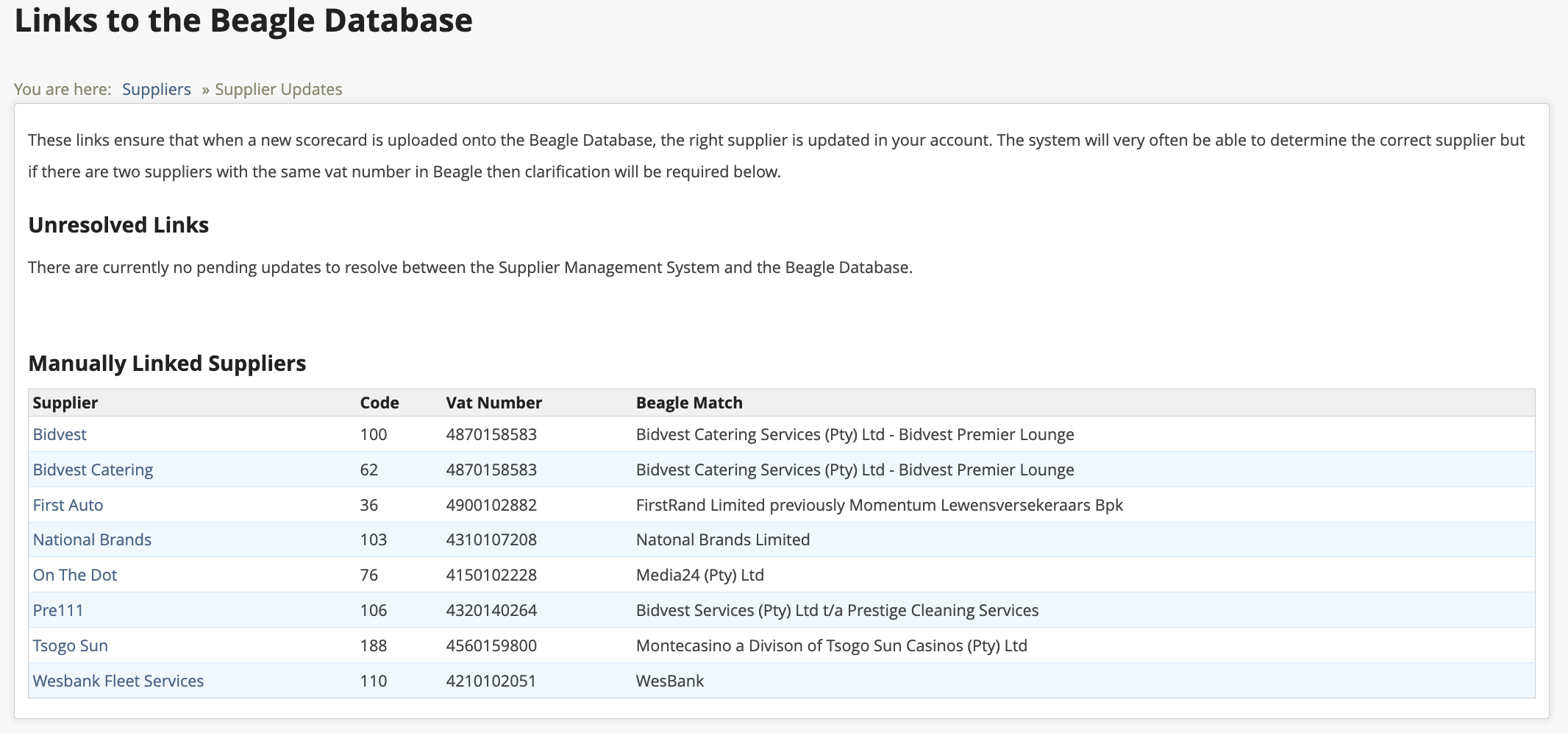Click the Supplier Updates breadcrumb text

tap(278, 89)
